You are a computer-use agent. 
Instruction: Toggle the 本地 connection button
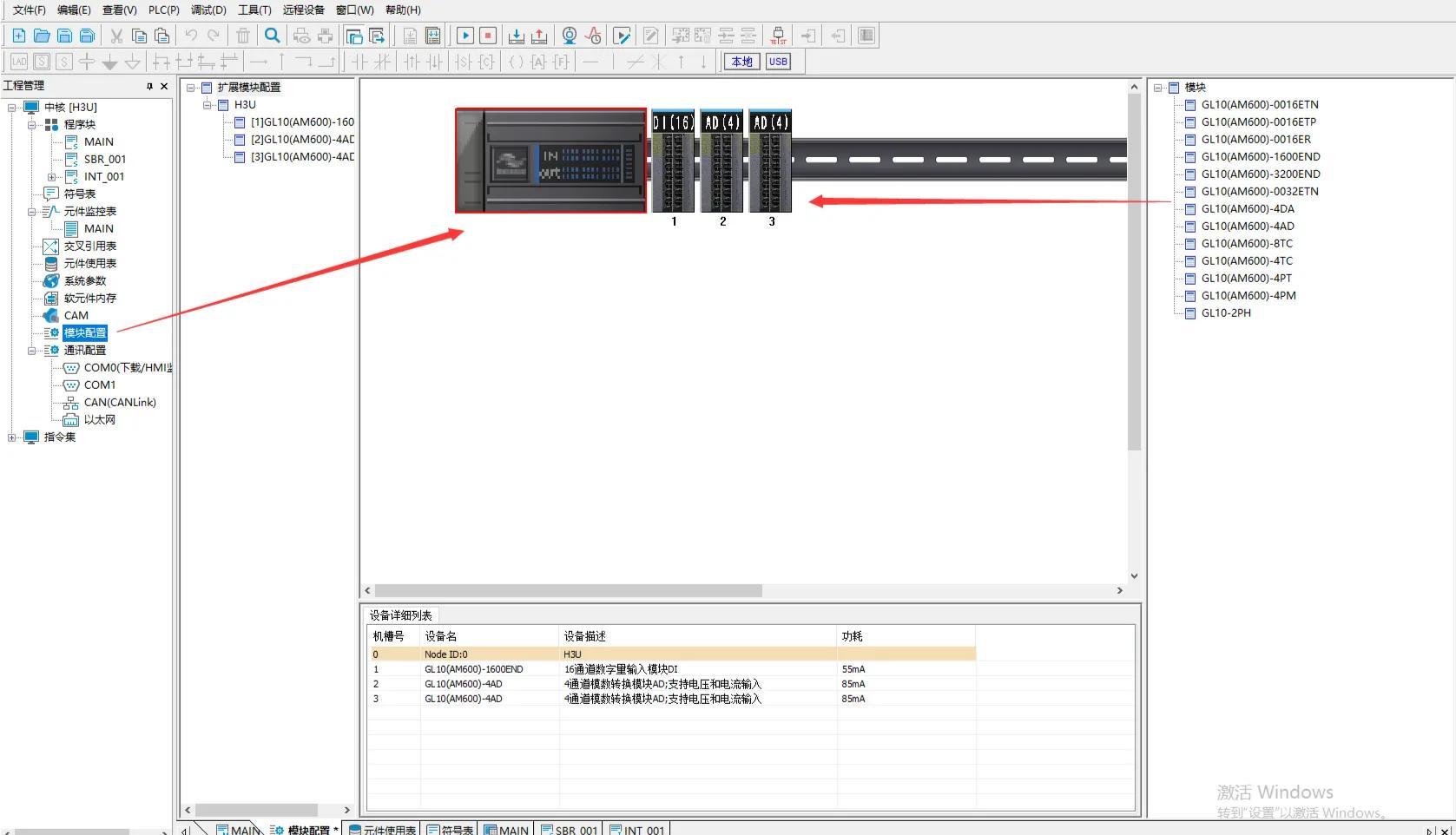(x=741, y=62)
